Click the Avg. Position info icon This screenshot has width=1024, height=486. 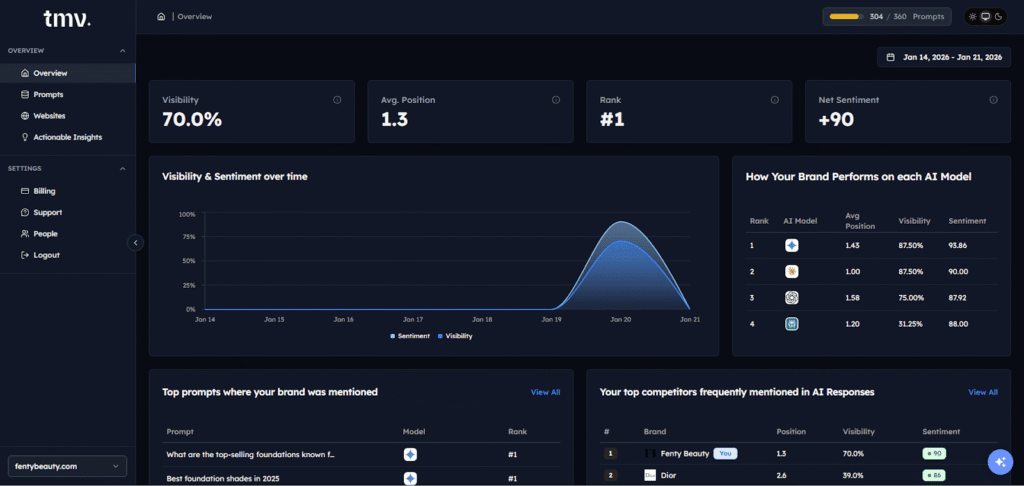556,100
